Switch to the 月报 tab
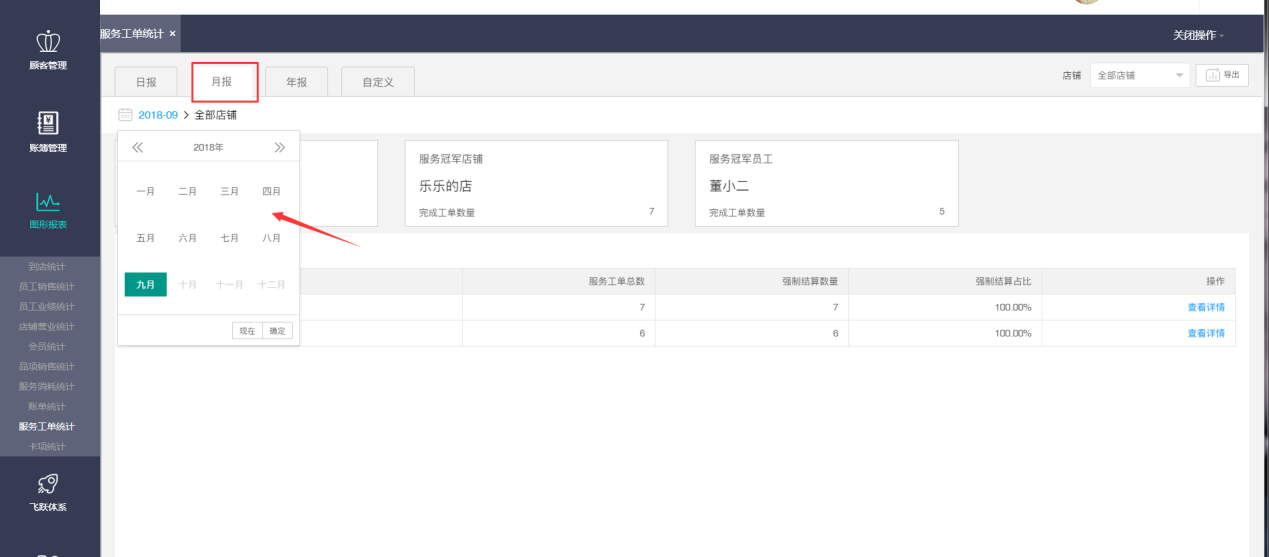This screenshot has height=557, width=1269. point(221,82)
